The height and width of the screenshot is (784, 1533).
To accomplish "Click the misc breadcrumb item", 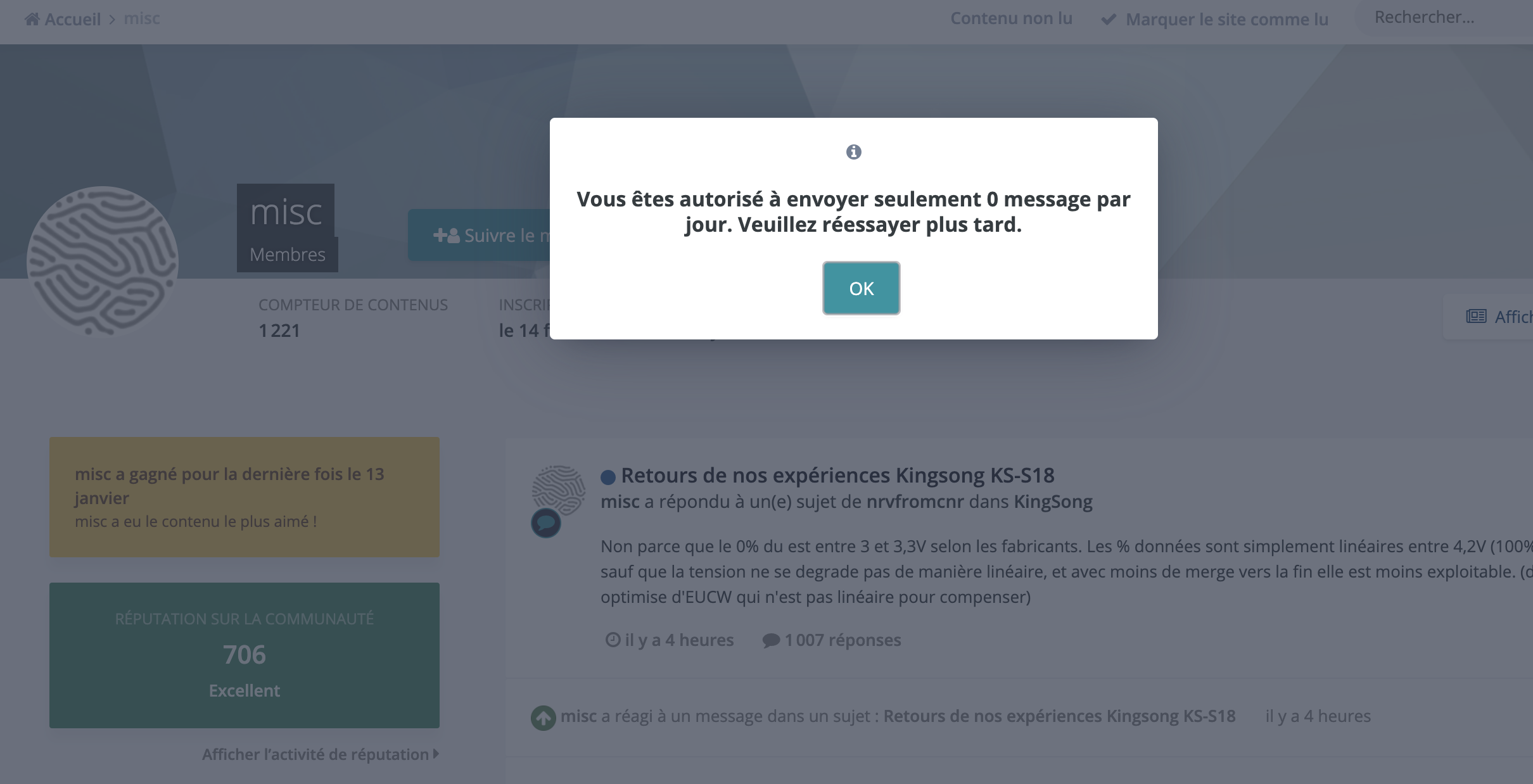I will 142,19.
